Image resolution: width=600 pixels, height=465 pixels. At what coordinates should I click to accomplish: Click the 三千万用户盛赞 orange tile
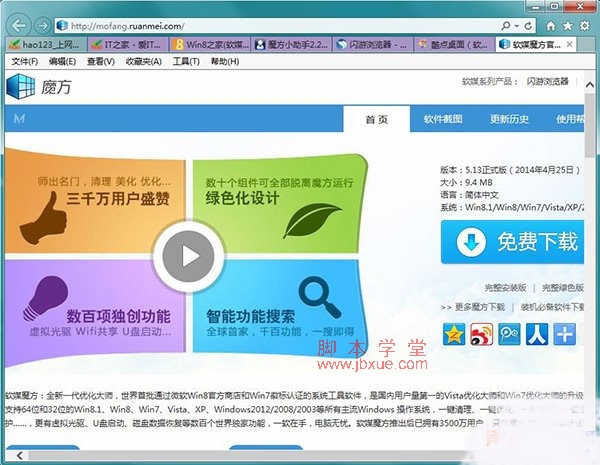coord(95,201)
